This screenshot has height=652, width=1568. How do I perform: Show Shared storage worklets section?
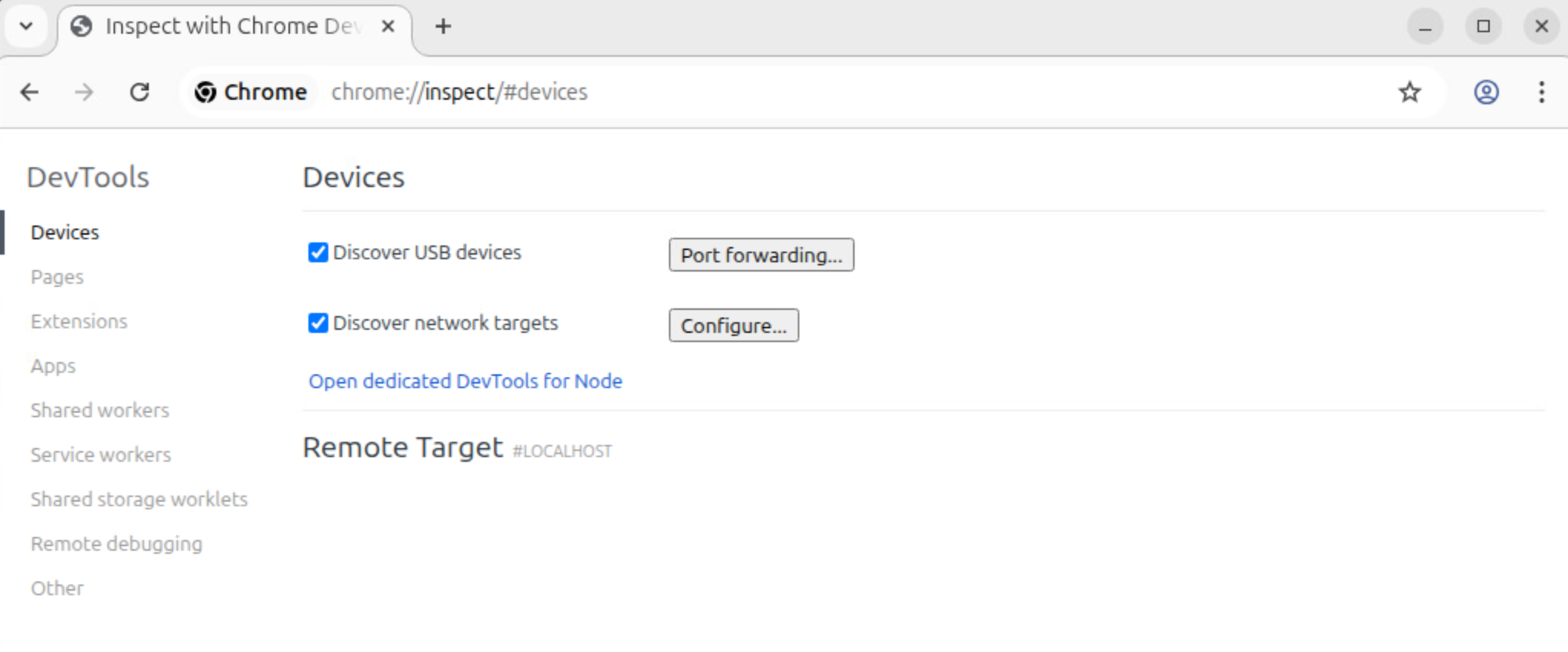click(139, 499)
